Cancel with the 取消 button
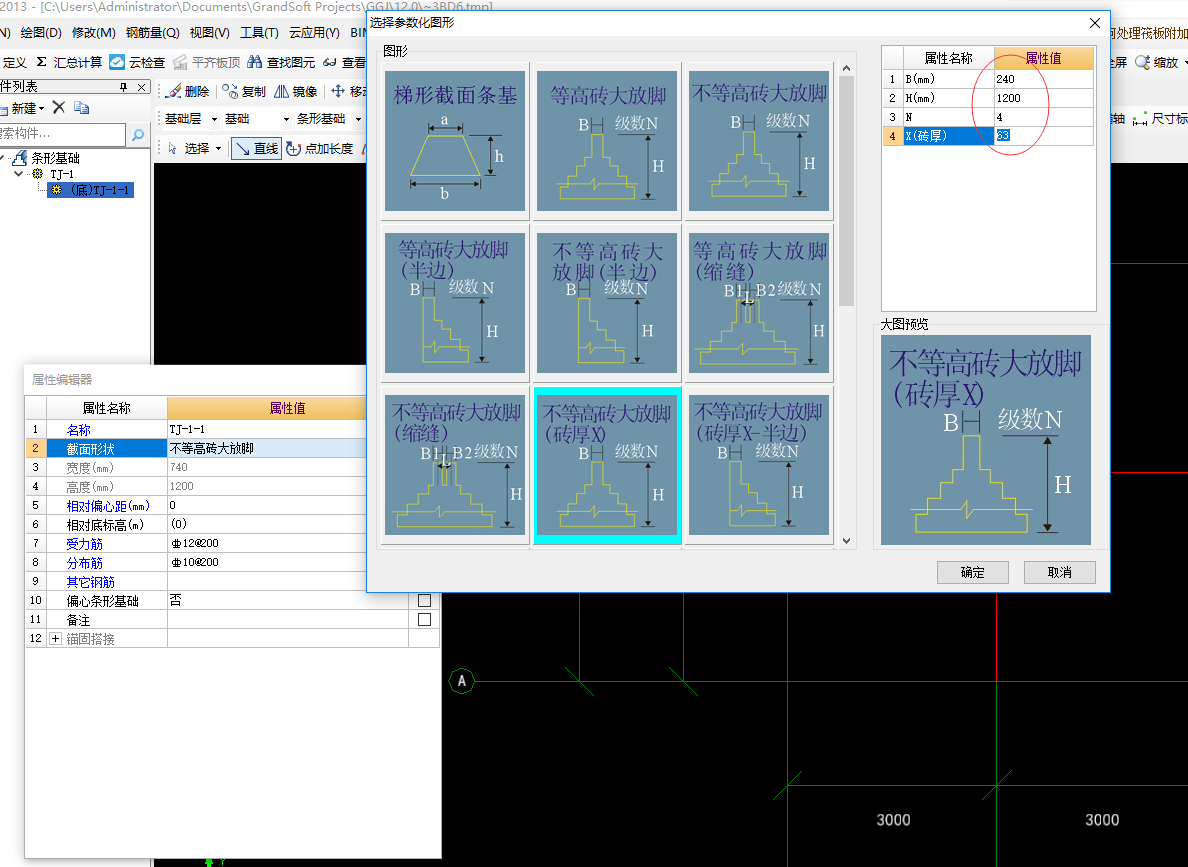This screenshot has height=867, width=1188. point(1059,572)
